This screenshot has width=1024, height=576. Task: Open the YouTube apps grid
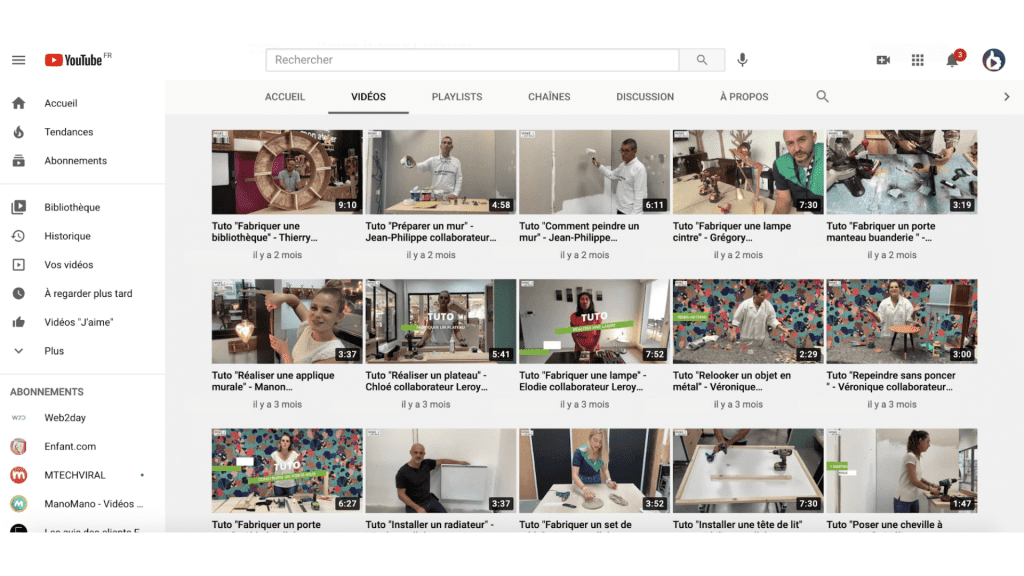click(918, 60)
